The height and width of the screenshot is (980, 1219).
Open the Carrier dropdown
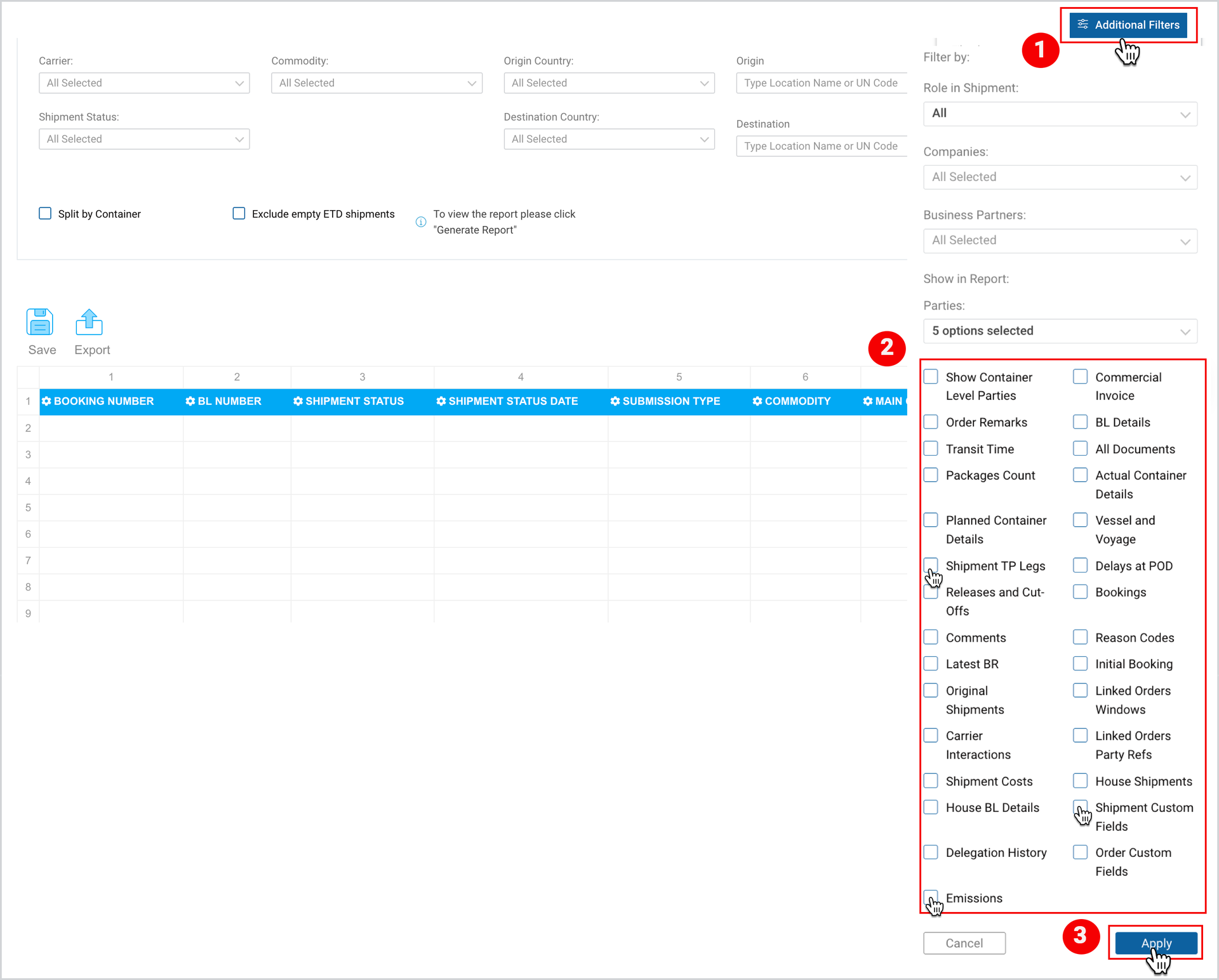click(144, 83)
